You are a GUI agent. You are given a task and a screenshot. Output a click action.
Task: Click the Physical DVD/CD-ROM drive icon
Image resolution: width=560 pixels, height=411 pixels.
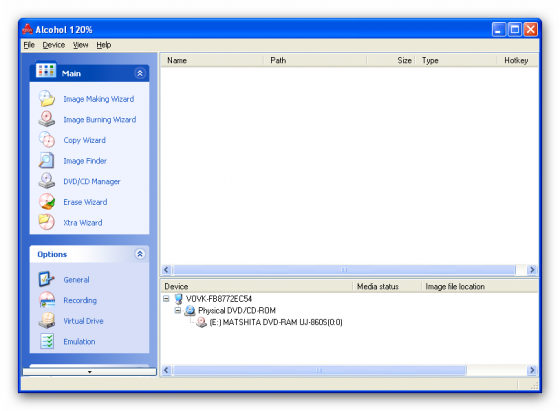(190, 311)
